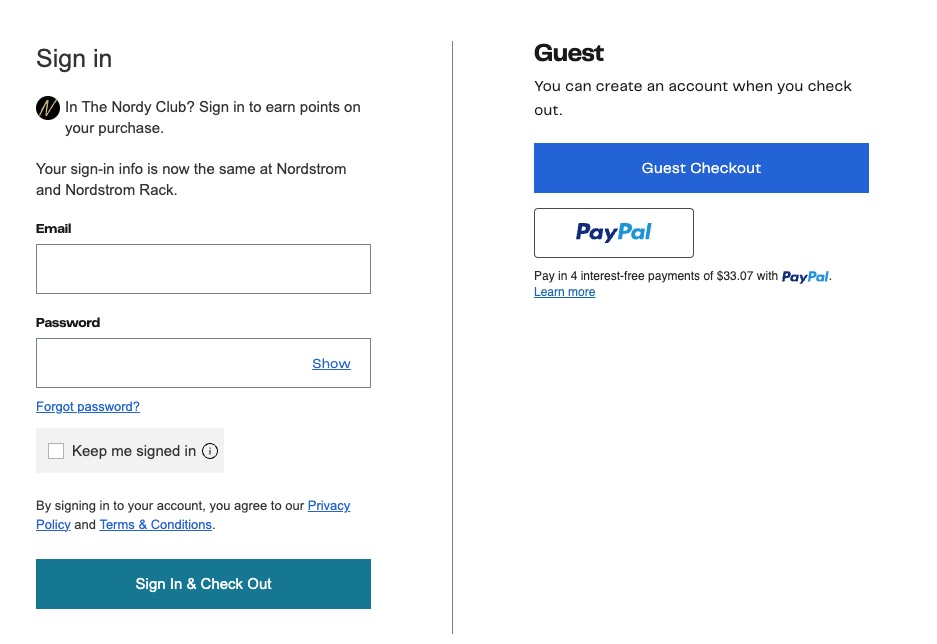Click the Guest heading
Screen dimensions: 937x644
[x=569, y=53]
